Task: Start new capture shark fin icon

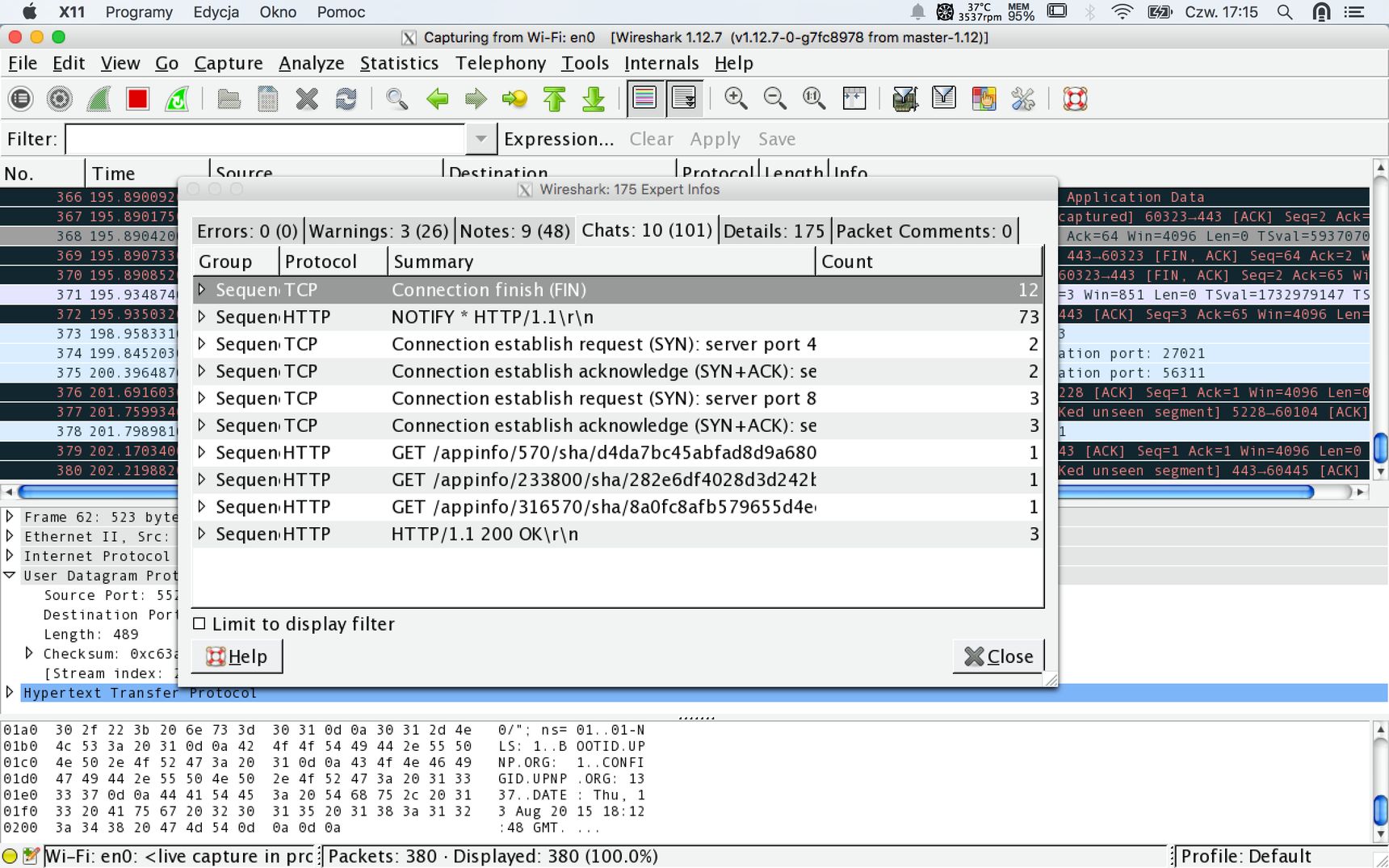Action: coord(99,99)
